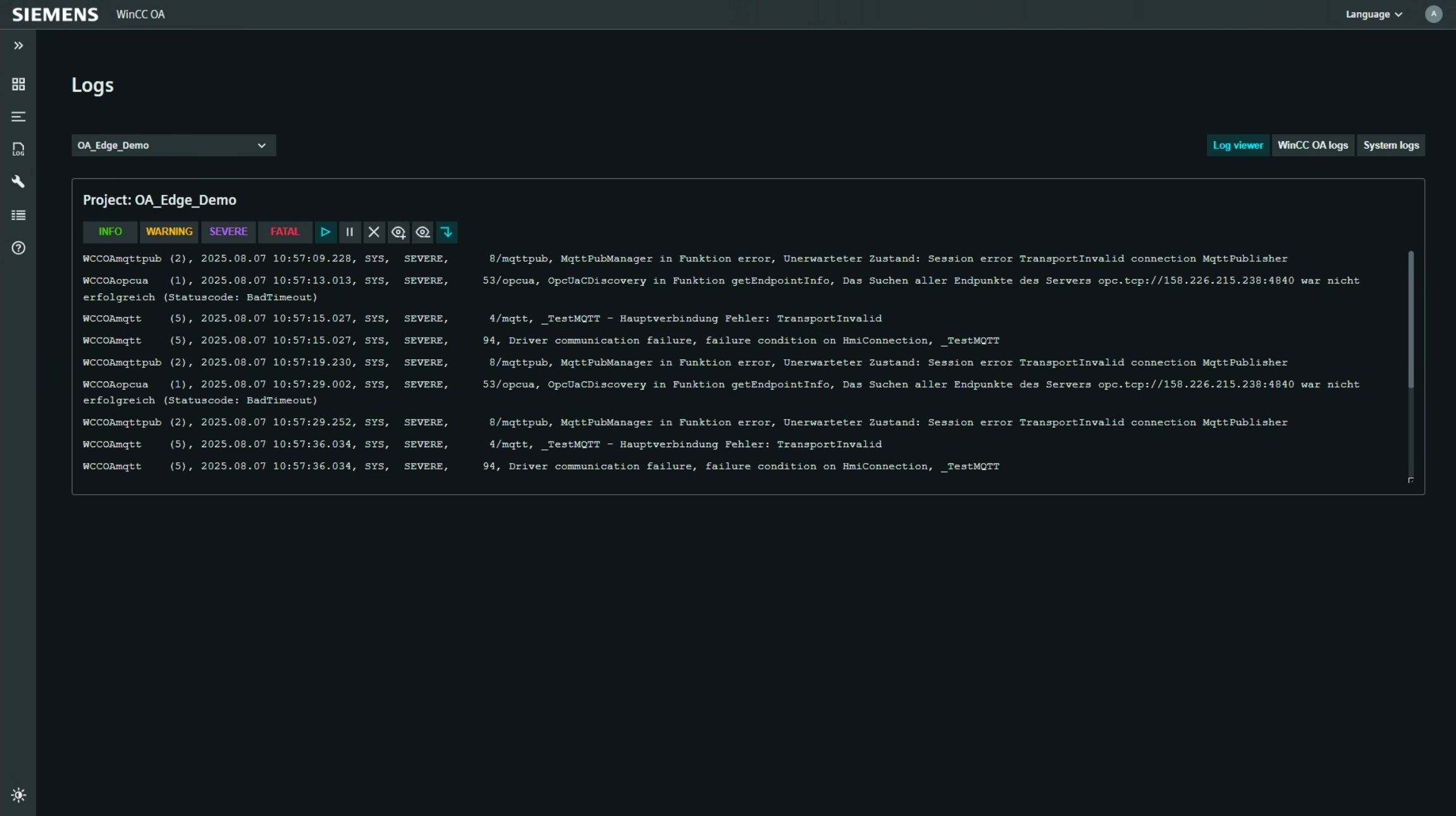Toggle the INFO log level filter
Image resolution: width=1456 pixels, height=816 pixels.
click(x=110, y=232)
